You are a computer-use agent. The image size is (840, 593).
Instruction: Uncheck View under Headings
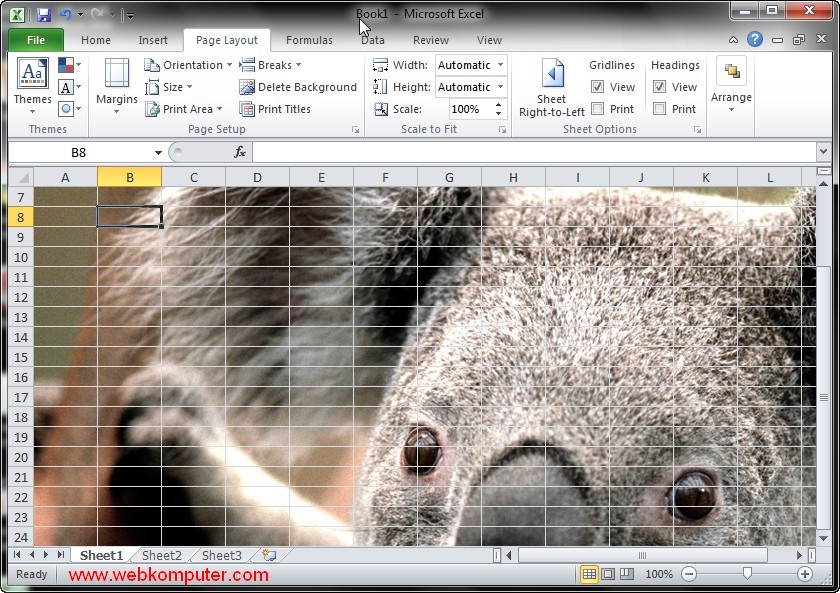(660, 87)
